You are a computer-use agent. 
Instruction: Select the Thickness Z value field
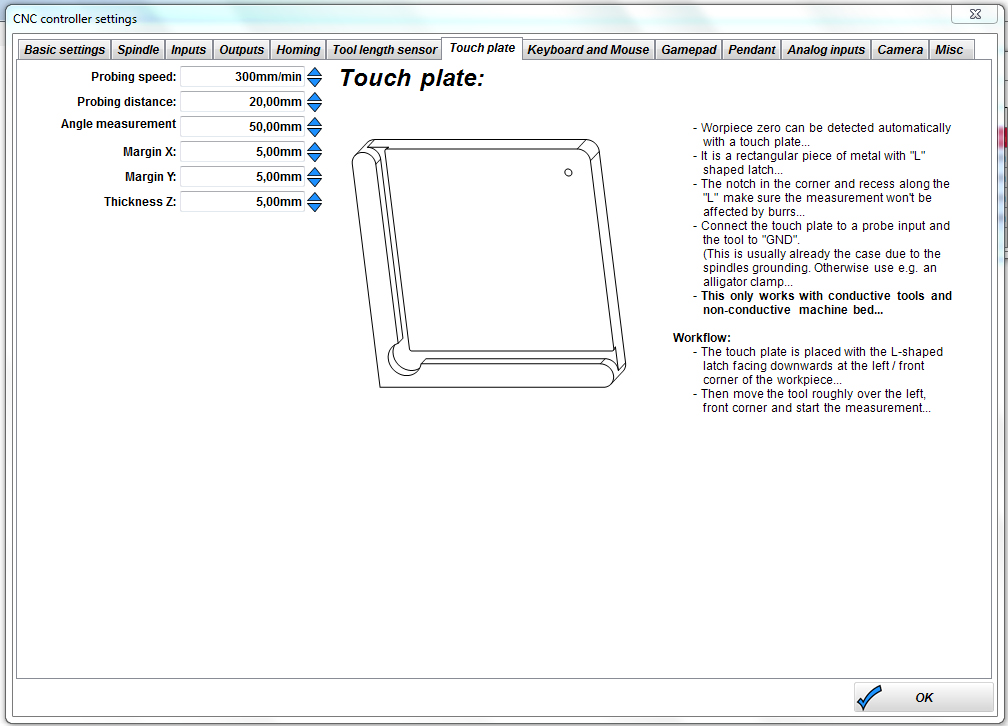tap(242, 202)
